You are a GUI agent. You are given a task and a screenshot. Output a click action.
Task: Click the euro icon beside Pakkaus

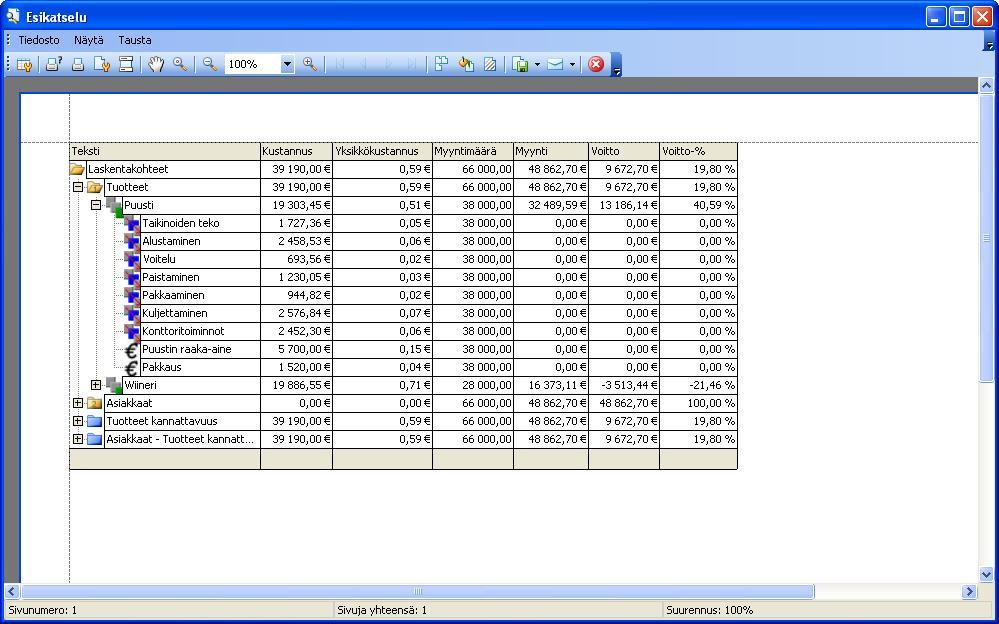click(x=132, y=368)
